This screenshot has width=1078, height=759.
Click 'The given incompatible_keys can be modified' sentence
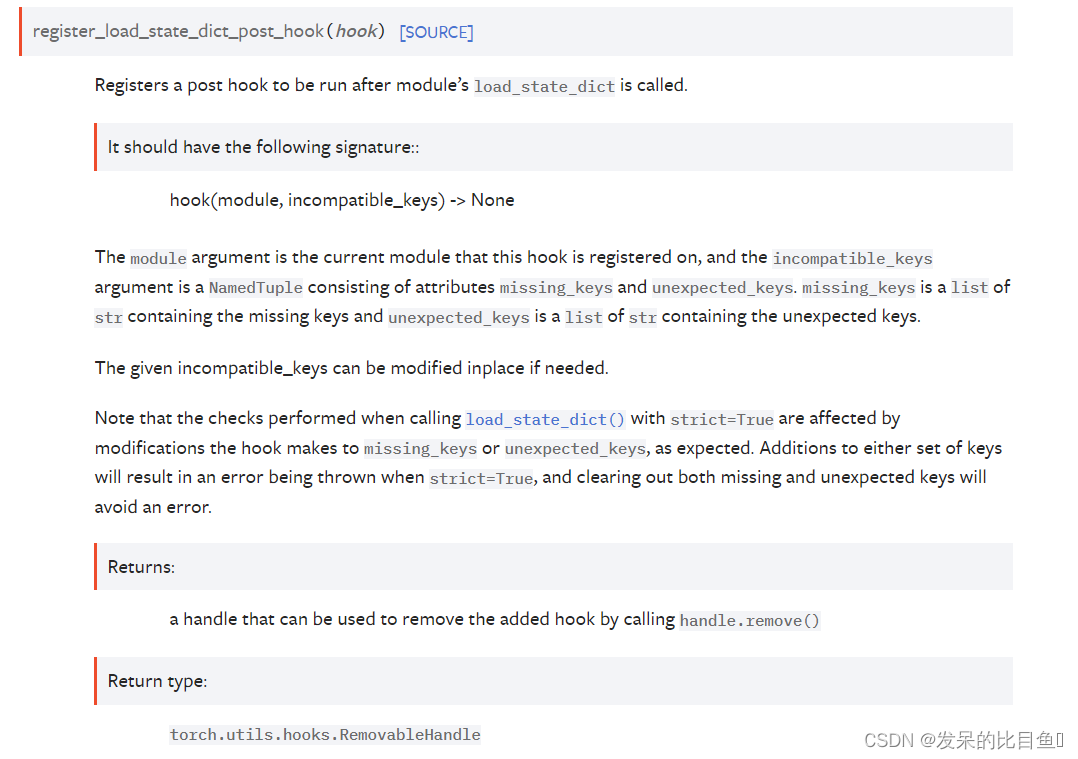[x=351, y=368]
